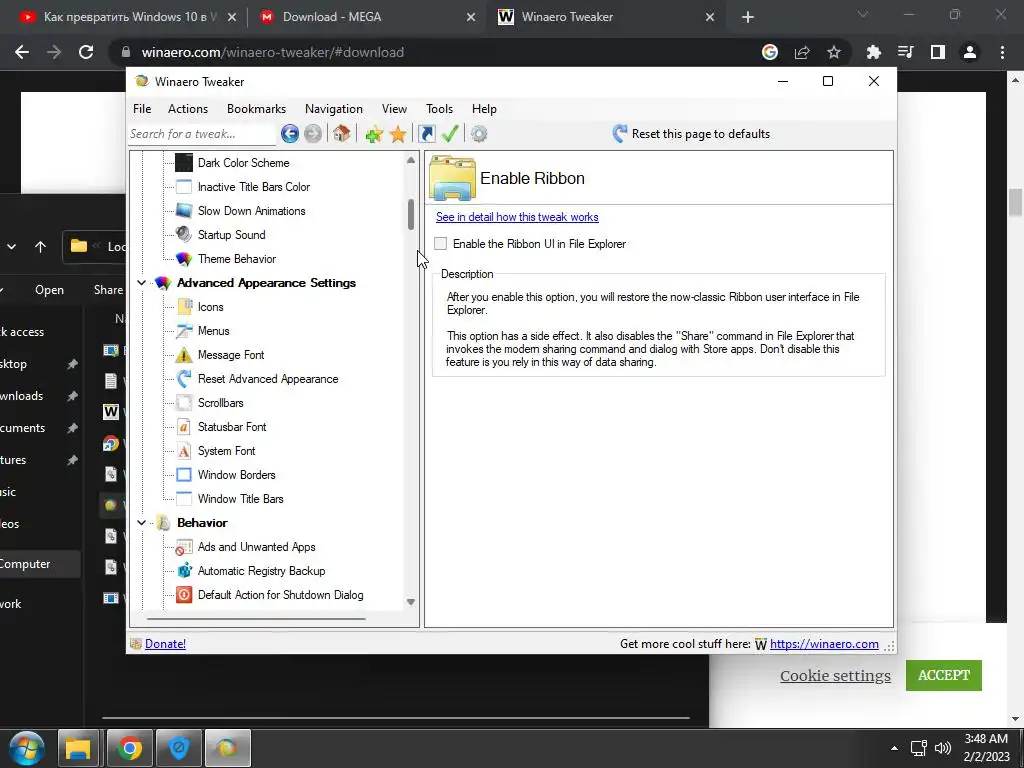Viewport: 1024px width, 768px height.
Task: Open the Bookmarks menu
Action: pos(256,109)
